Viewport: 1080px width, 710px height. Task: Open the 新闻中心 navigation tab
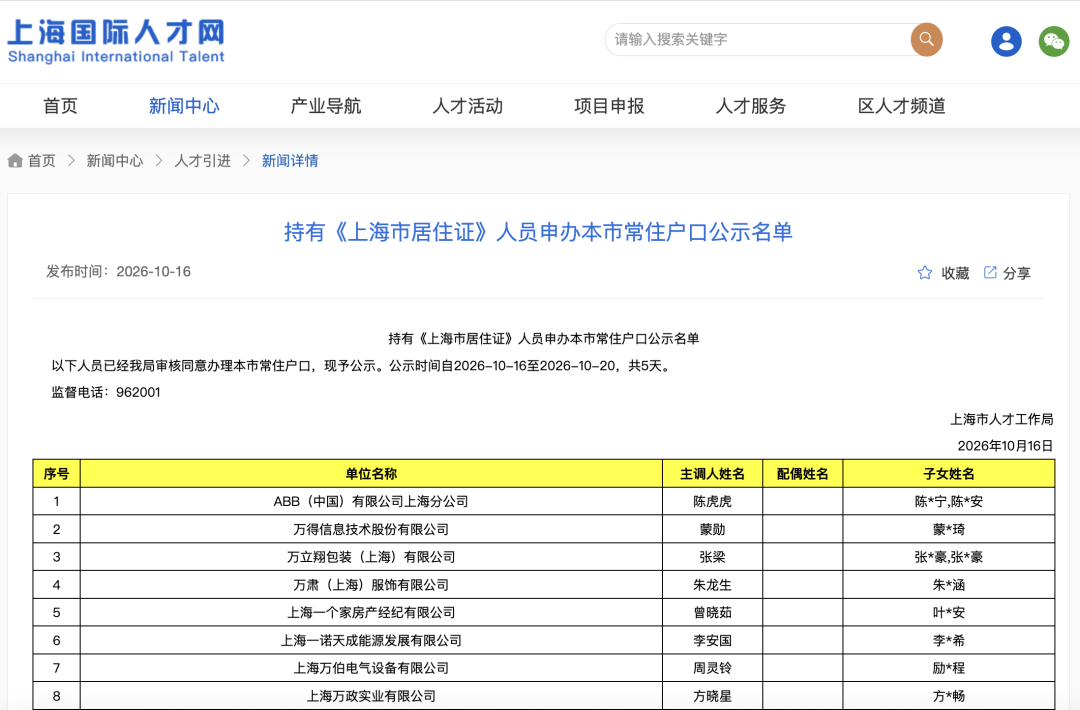point(184,106)
